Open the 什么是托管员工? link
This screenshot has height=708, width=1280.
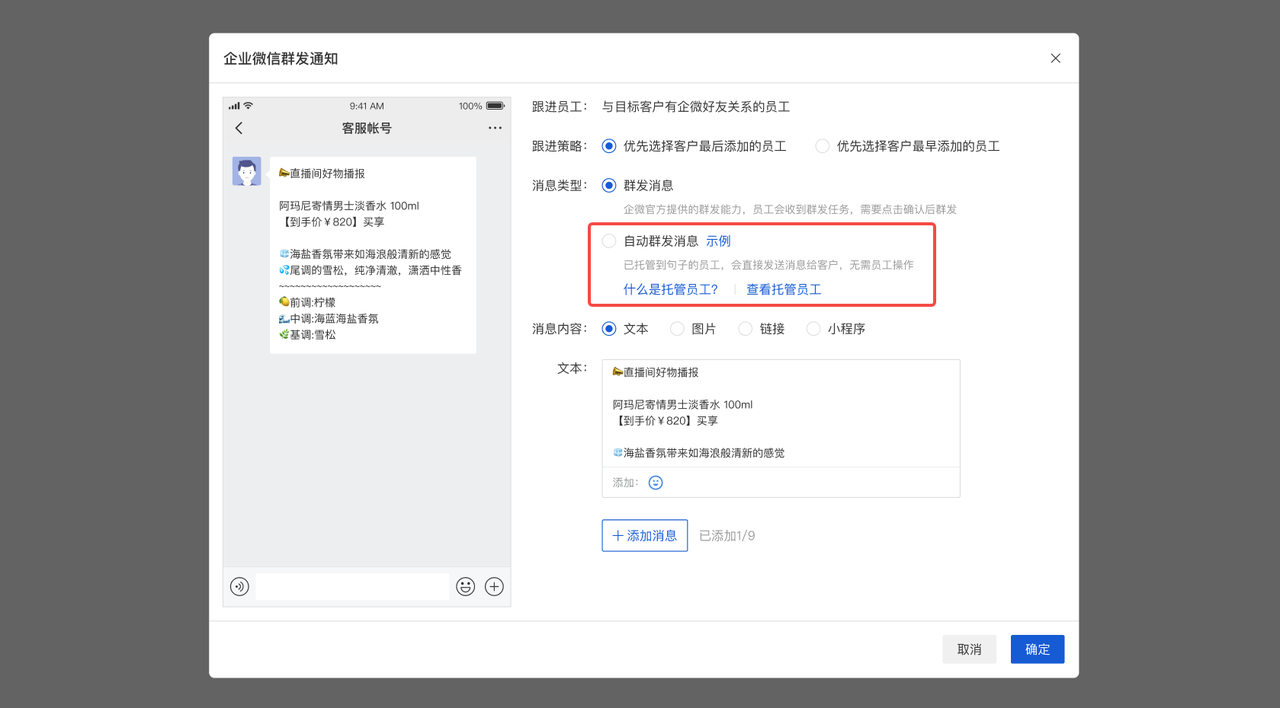coord(670,290)
